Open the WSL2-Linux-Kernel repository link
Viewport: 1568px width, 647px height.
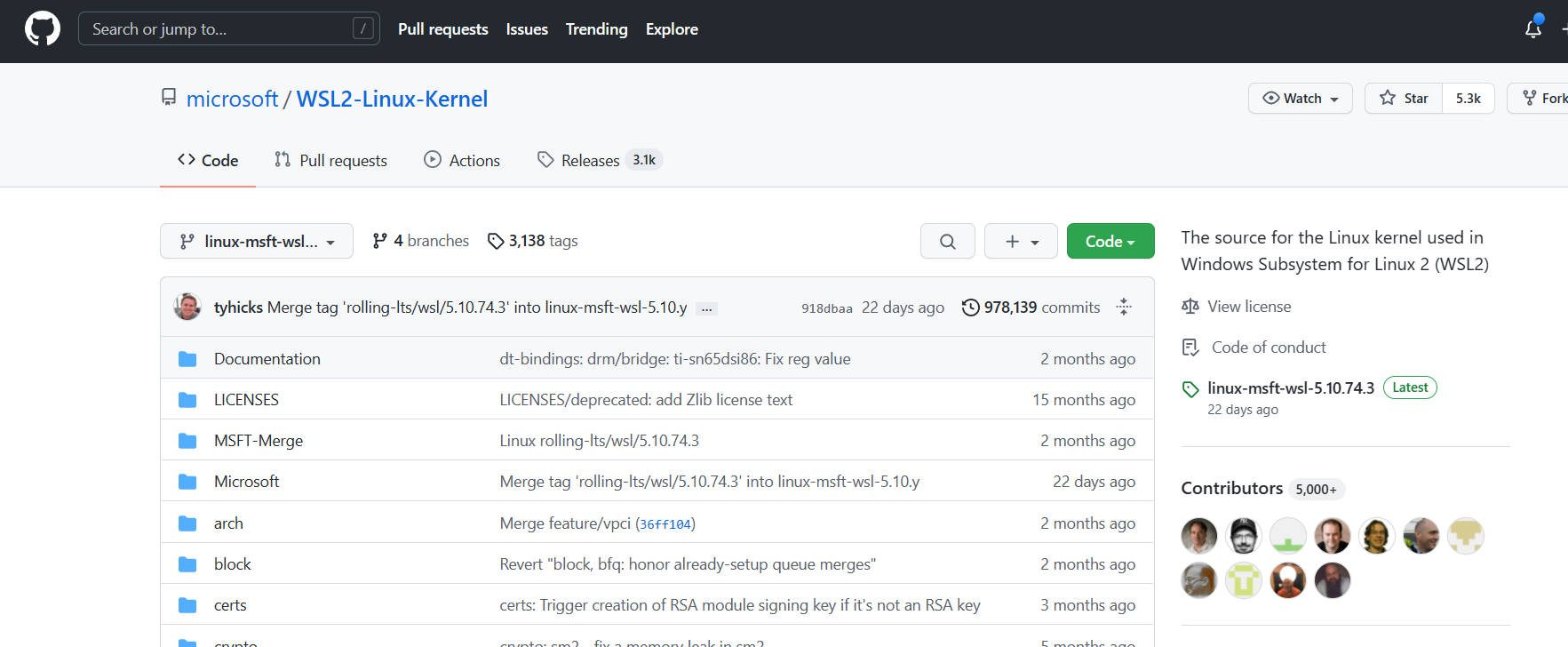pyautogui.click(x=392, y=99)
